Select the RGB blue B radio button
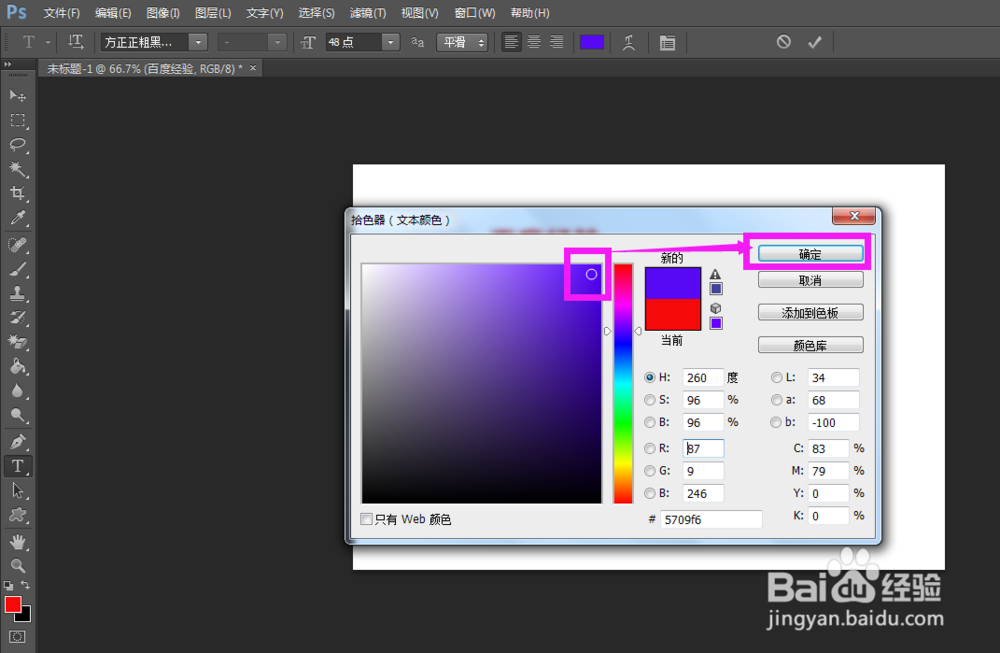The height and width of the screenshot is (653, 1000). point(649,493)
